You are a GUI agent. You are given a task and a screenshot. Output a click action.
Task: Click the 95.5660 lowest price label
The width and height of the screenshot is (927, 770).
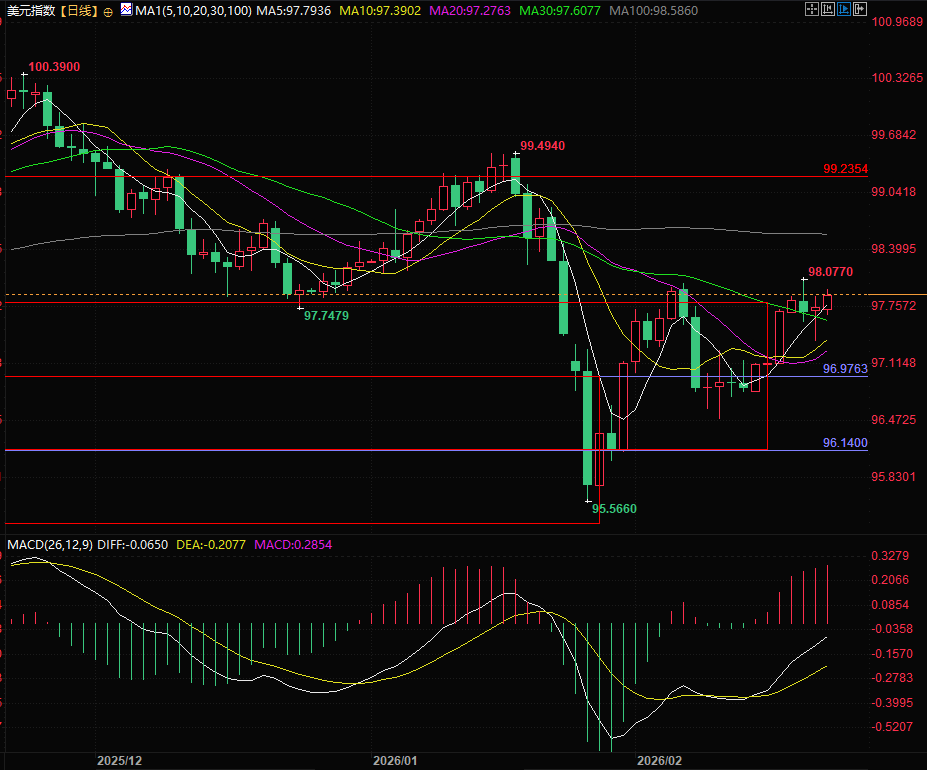(614, 509)
